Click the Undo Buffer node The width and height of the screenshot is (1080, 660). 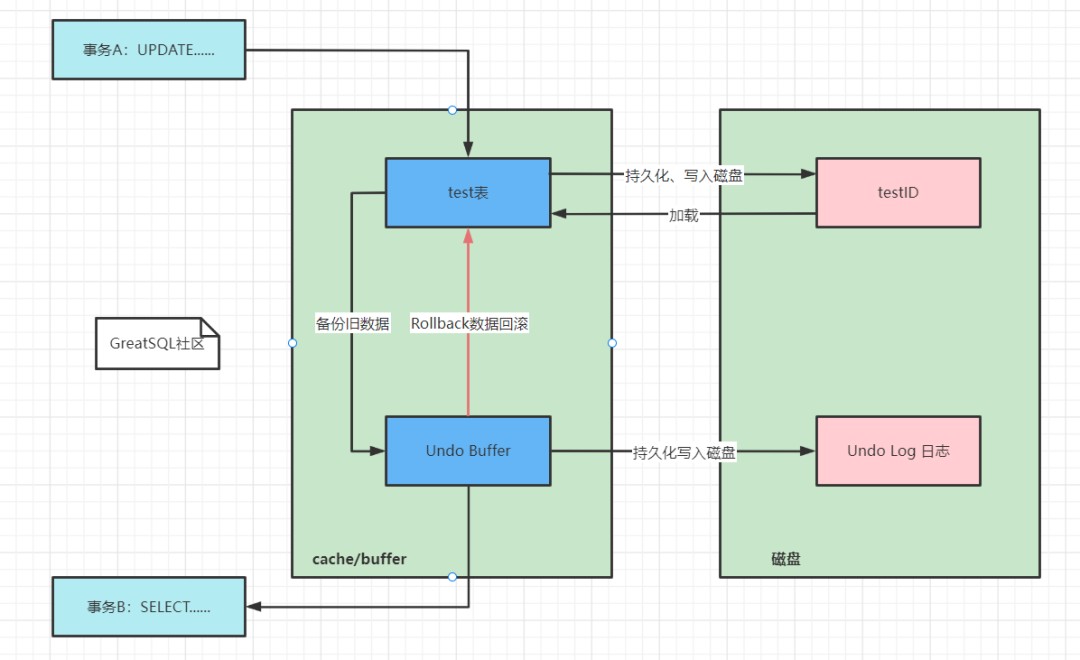(x=467, y=450)
